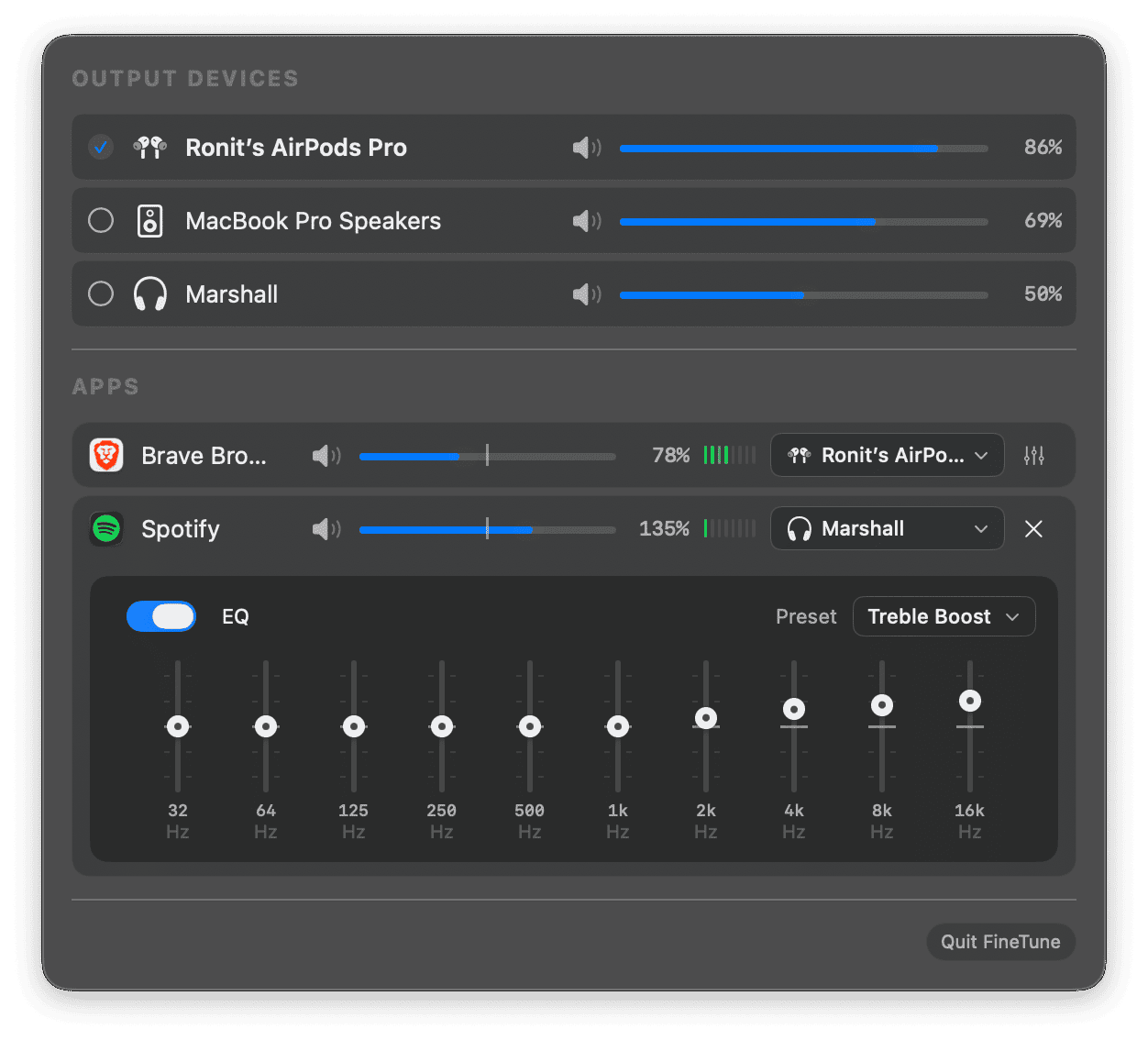The width and height of the screenshot is (1148, 1040).
Task: Click the Marshall device volume slider track
Action: pyautogui.click(x=803, y=295)
